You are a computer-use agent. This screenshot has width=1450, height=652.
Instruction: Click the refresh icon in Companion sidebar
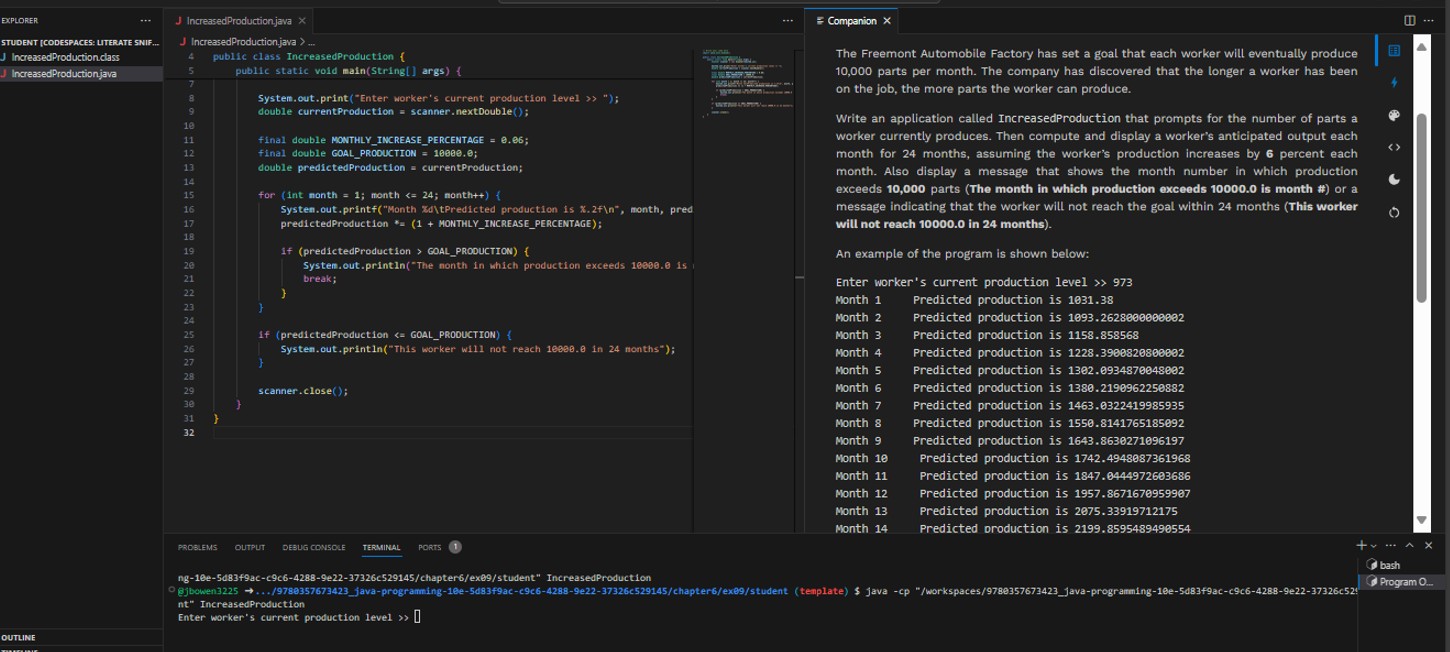click(x=1394, y=212)
